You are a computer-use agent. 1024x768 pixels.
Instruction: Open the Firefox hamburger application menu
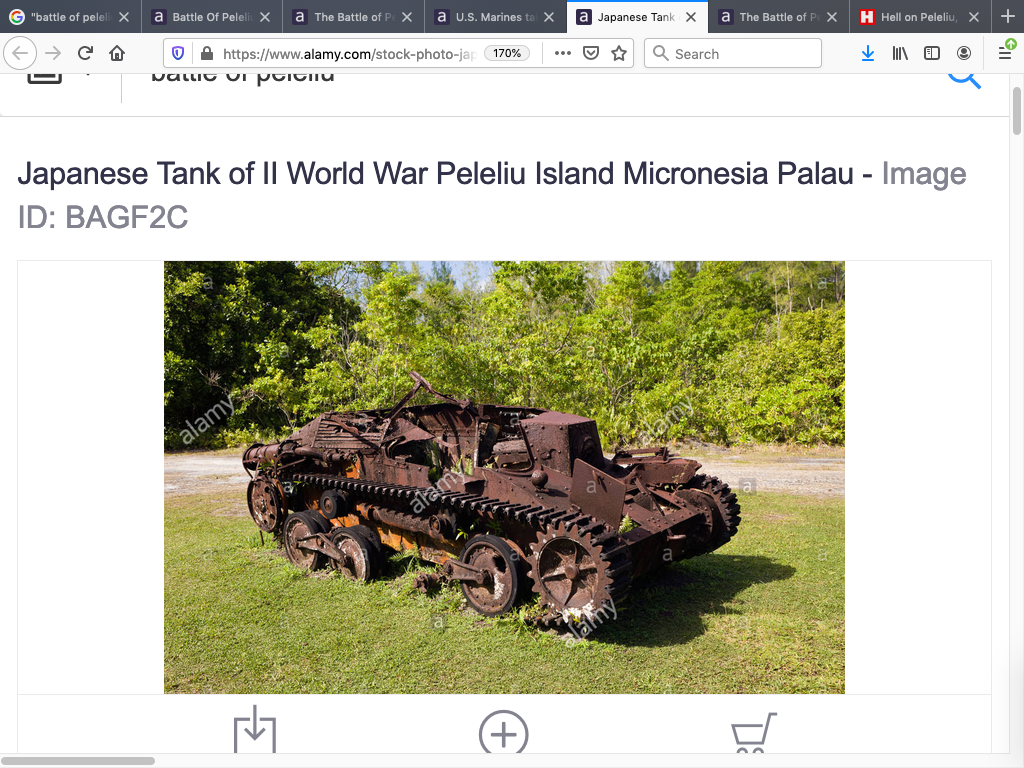(1005, 53)
